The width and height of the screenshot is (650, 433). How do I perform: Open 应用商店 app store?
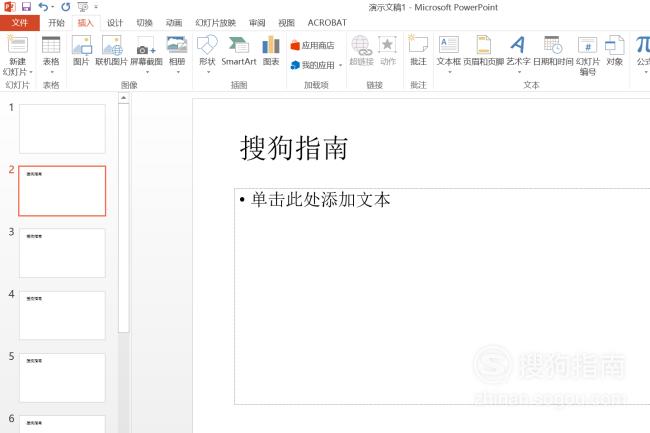pos(313,45)
